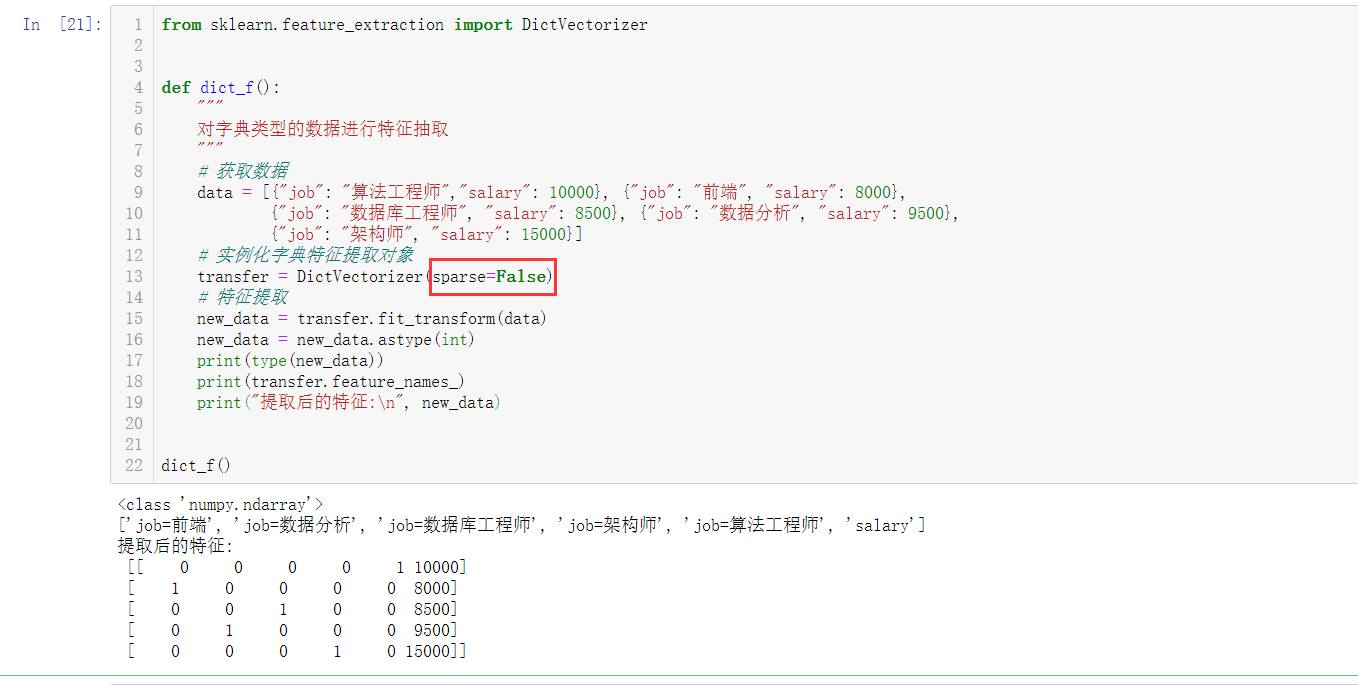
Task: Click the print(transfer.feature_names_) line
Action: (x=330, y=381)
